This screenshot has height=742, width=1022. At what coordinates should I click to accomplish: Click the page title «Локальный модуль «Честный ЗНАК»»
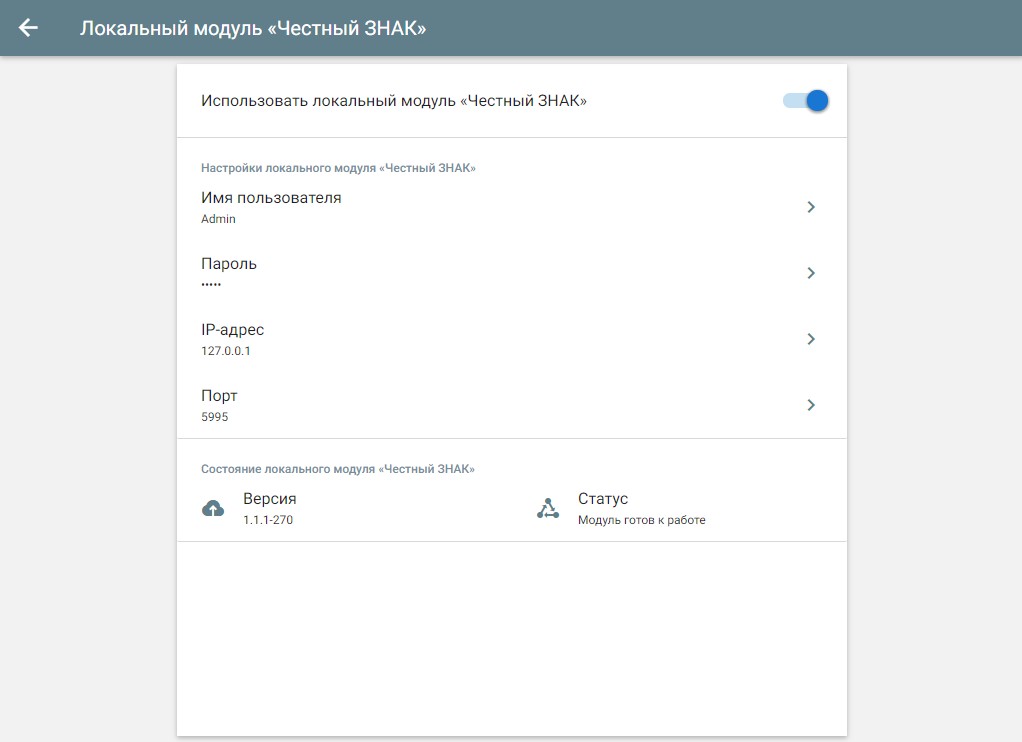coord(253,28)
